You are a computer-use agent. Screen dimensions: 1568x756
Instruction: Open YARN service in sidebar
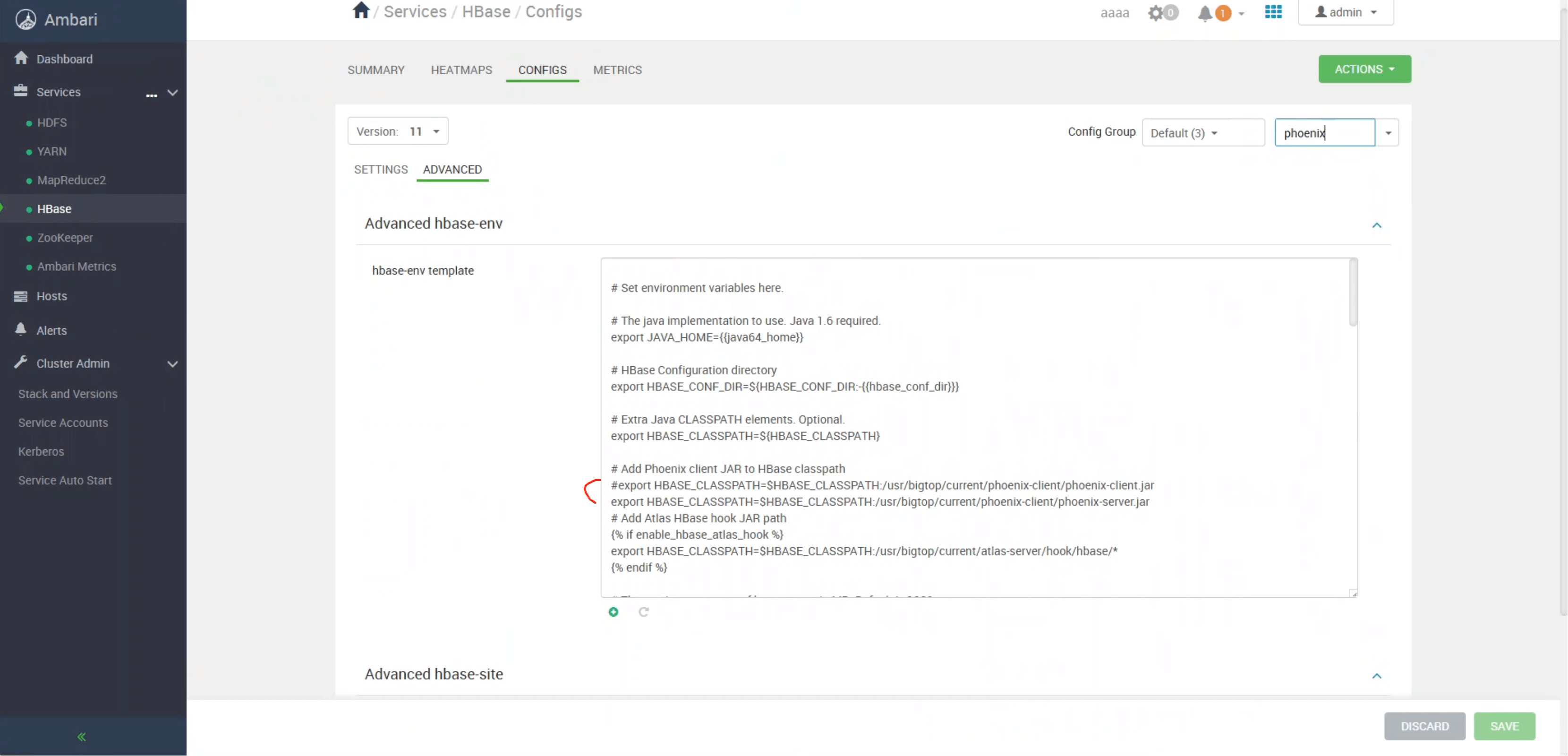pos(52,151)
